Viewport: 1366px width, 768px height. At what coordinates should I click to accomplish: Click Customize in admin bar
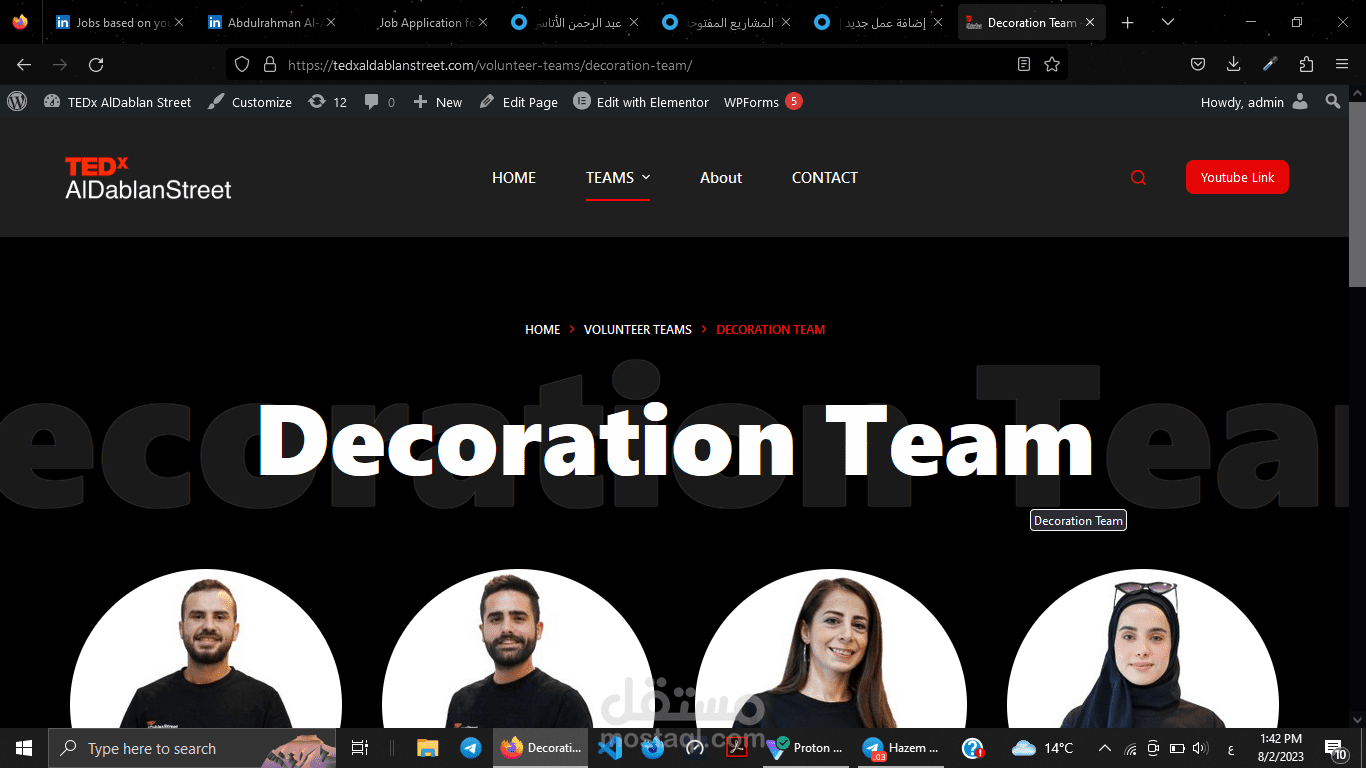point(250,102)
